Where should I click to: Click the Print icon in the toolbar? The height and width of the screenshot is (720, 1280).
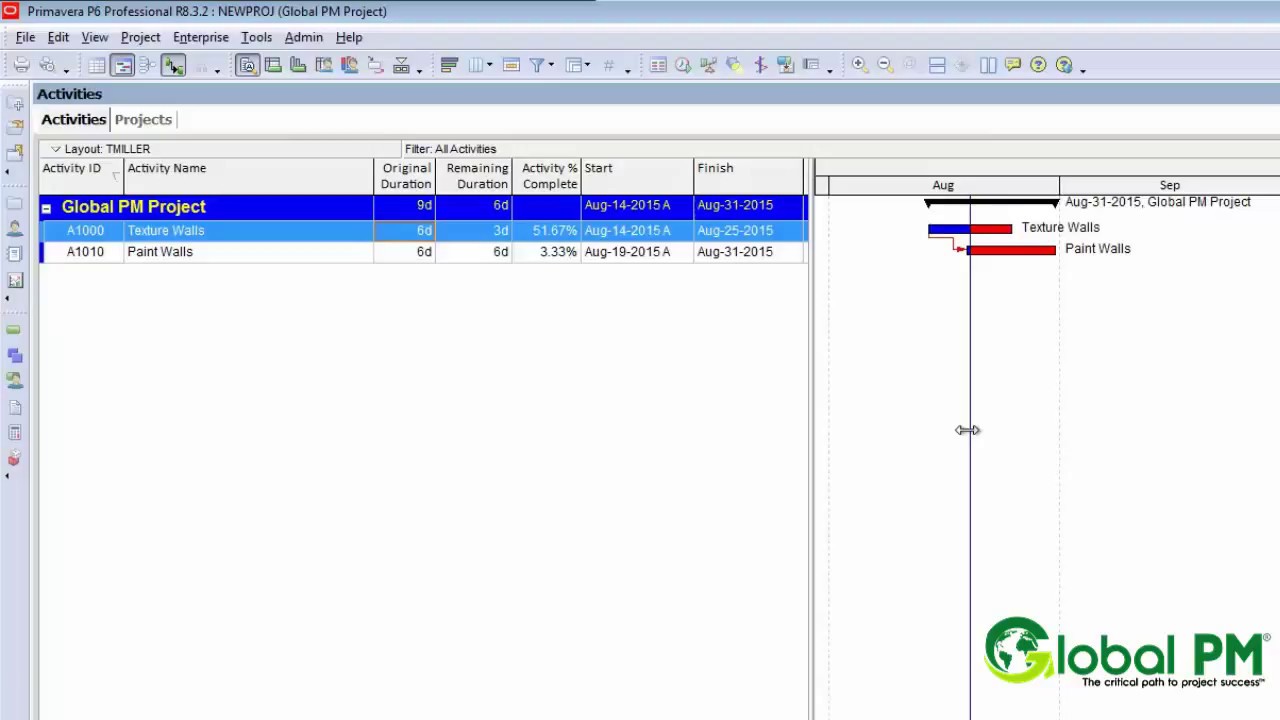click(21, 65)
